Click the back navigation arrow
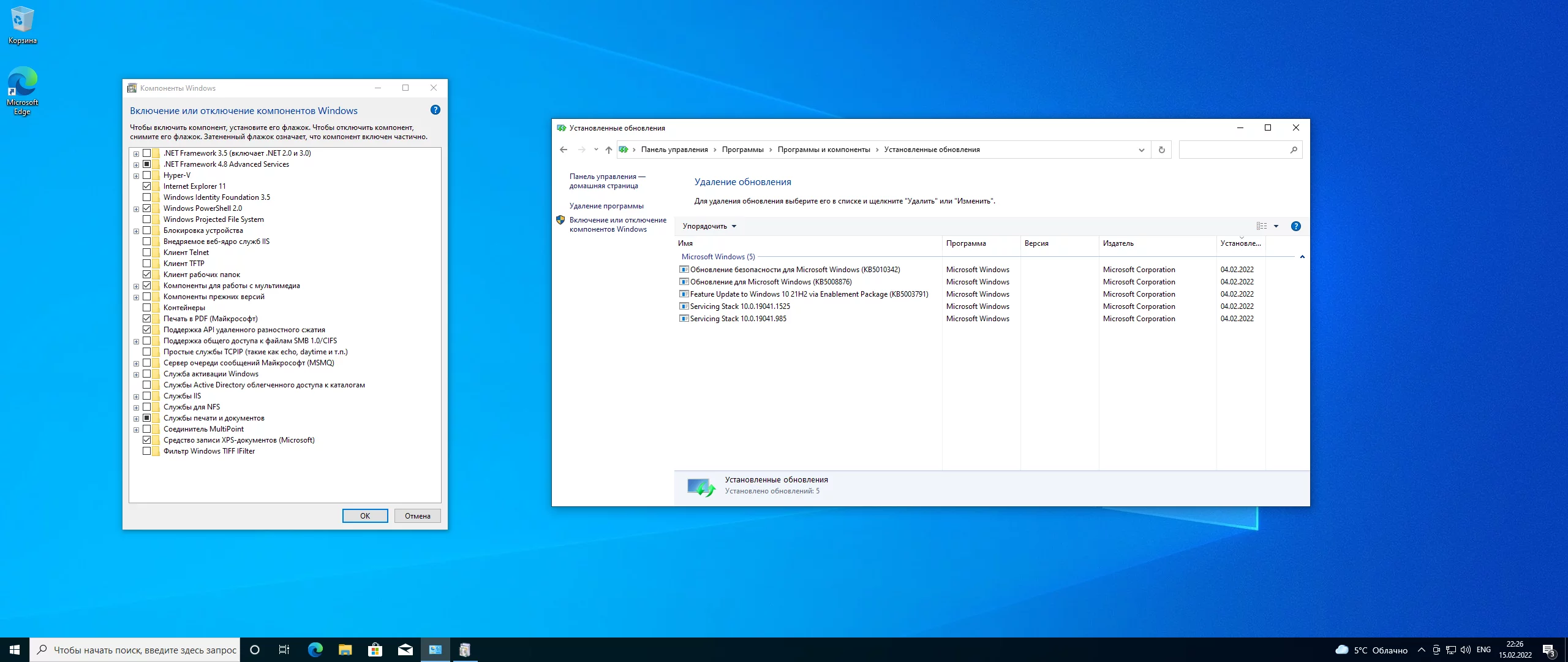The width and height of the screenshot is (1568, 662). tap(563, 150)
